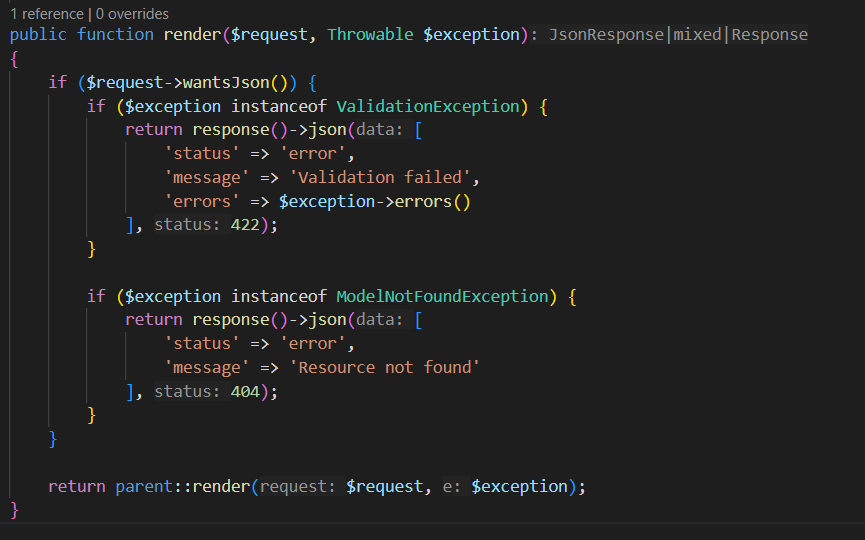865x540 pixels.
Task: Place cursor on status code 404
Action: (246, 391)
